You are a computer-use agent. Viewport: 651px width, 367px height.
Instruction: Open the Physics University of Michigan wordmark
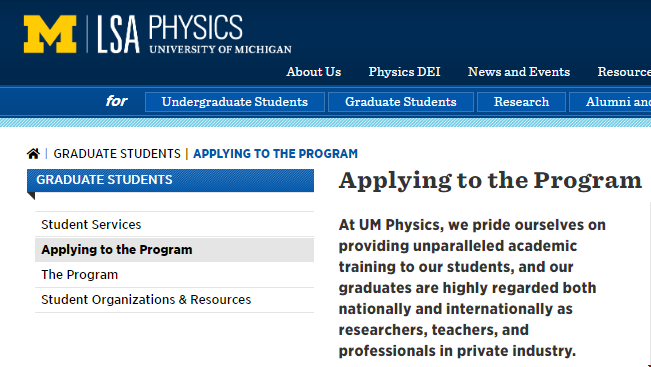tap(220, 34)
